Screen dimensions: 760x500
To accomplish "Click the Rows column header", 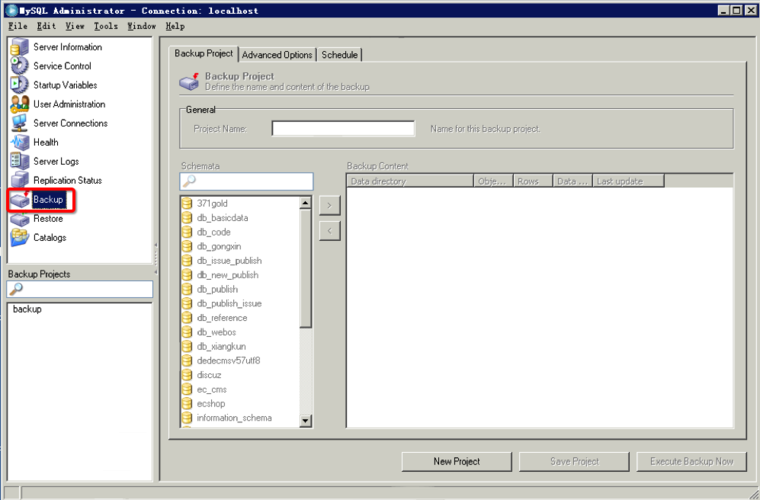I will point(533,181).
